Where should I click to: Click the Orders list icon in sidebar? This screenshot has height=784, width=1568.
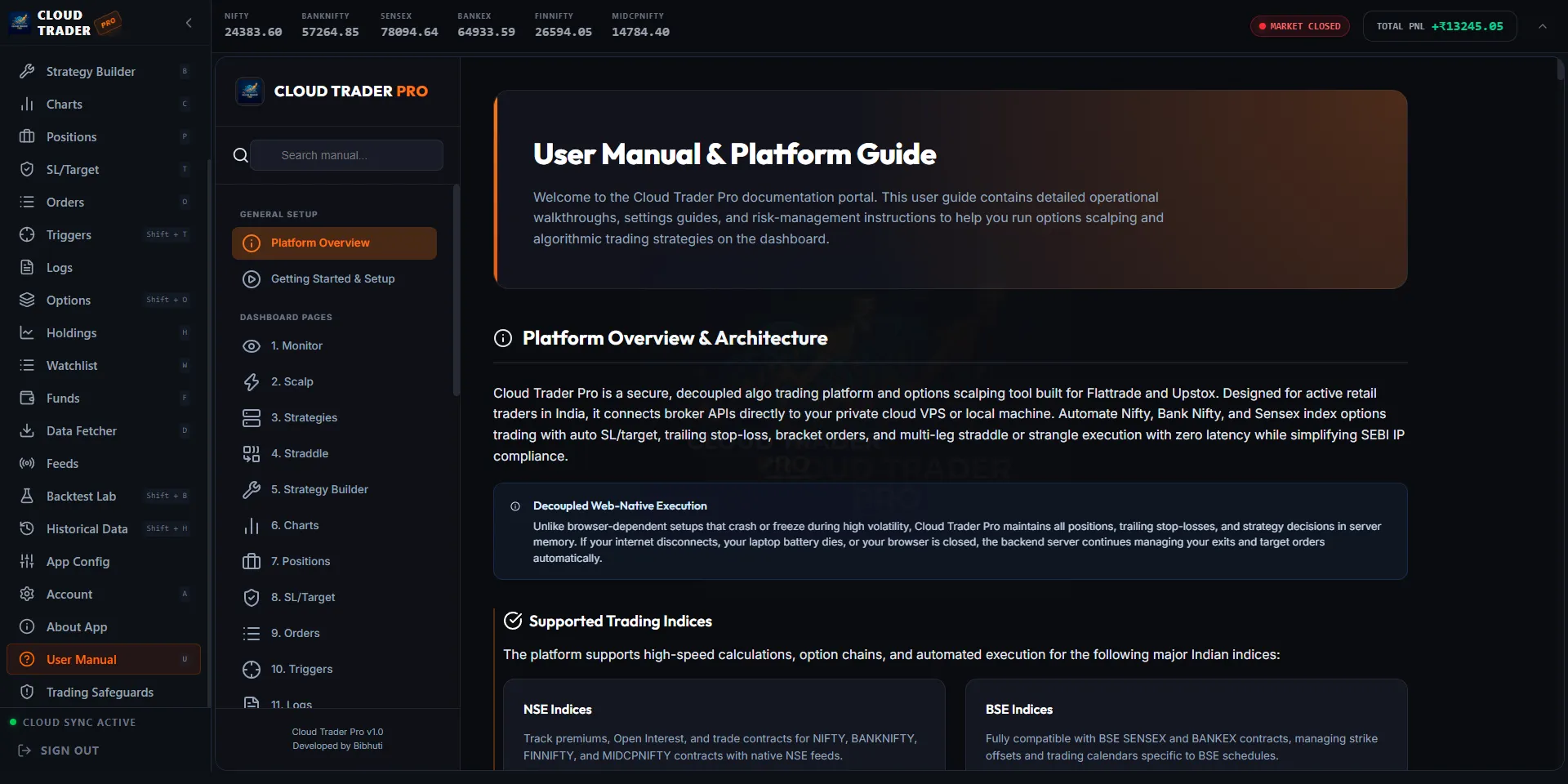27,202
